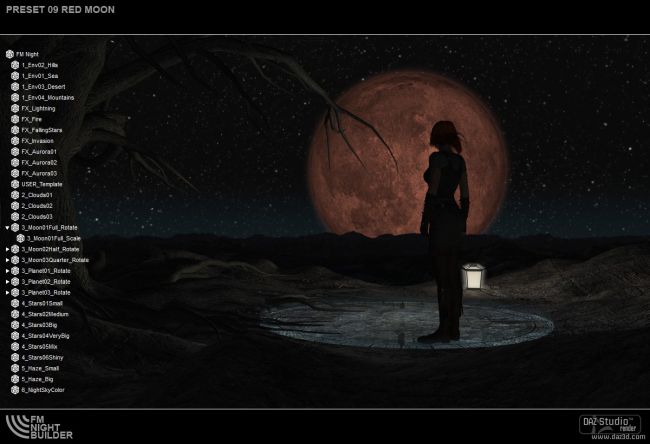
Task: Collapse the 3_Moon01Full_Rotate node
Action: click(7, 228)
